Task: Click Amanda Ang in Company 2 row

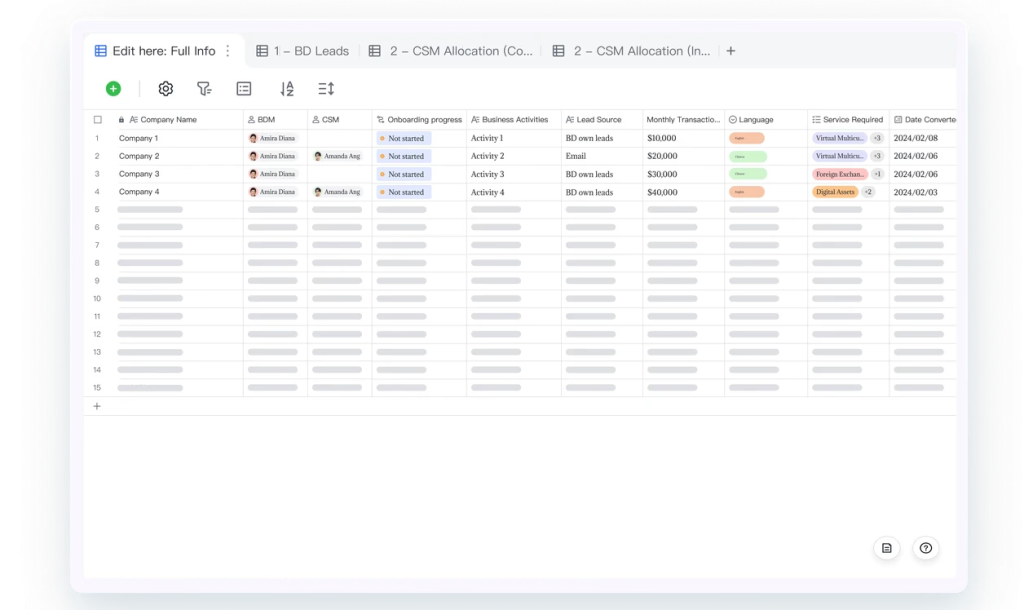Action: (x=337, y=156)
